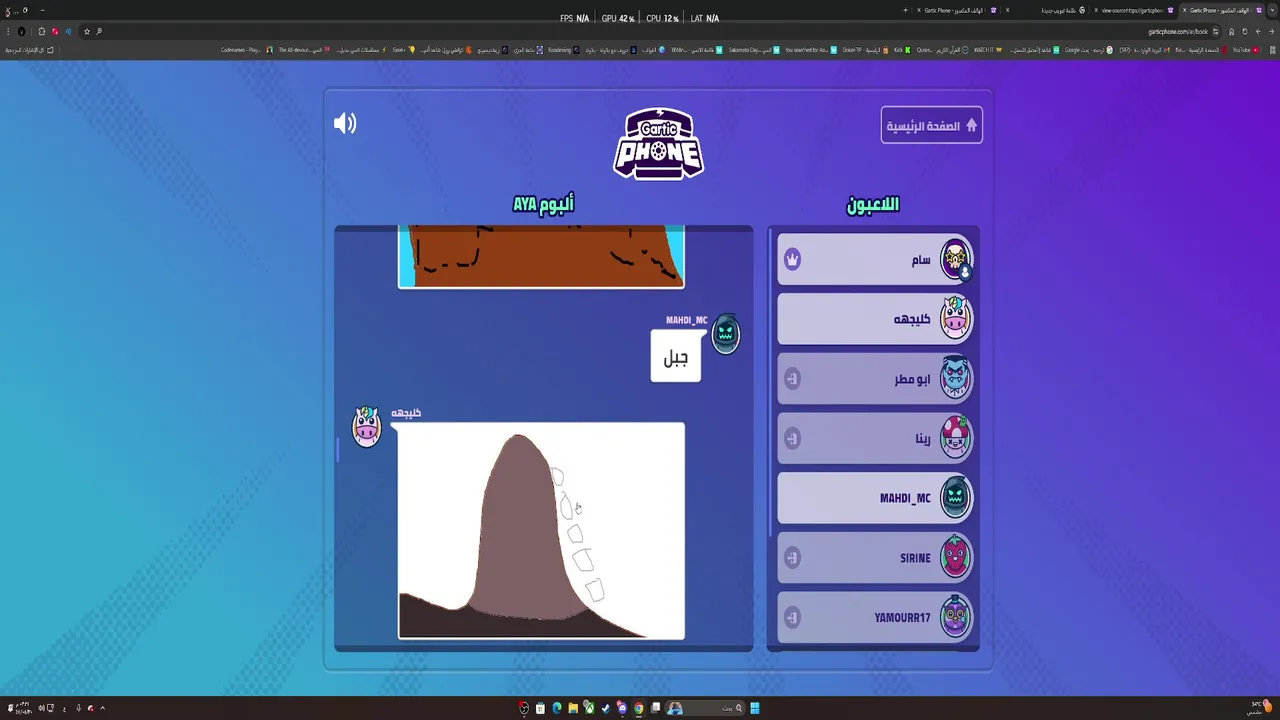Open the brown drawing at album top
The width and height of the screenshot is (1280, 720).
point(541,256)
